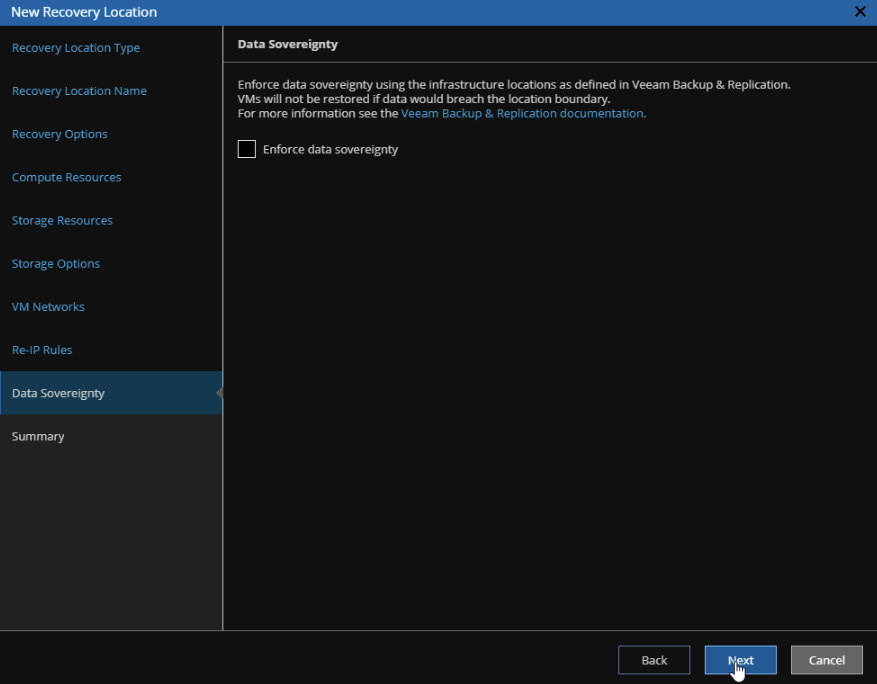Click the Back button

654,660
